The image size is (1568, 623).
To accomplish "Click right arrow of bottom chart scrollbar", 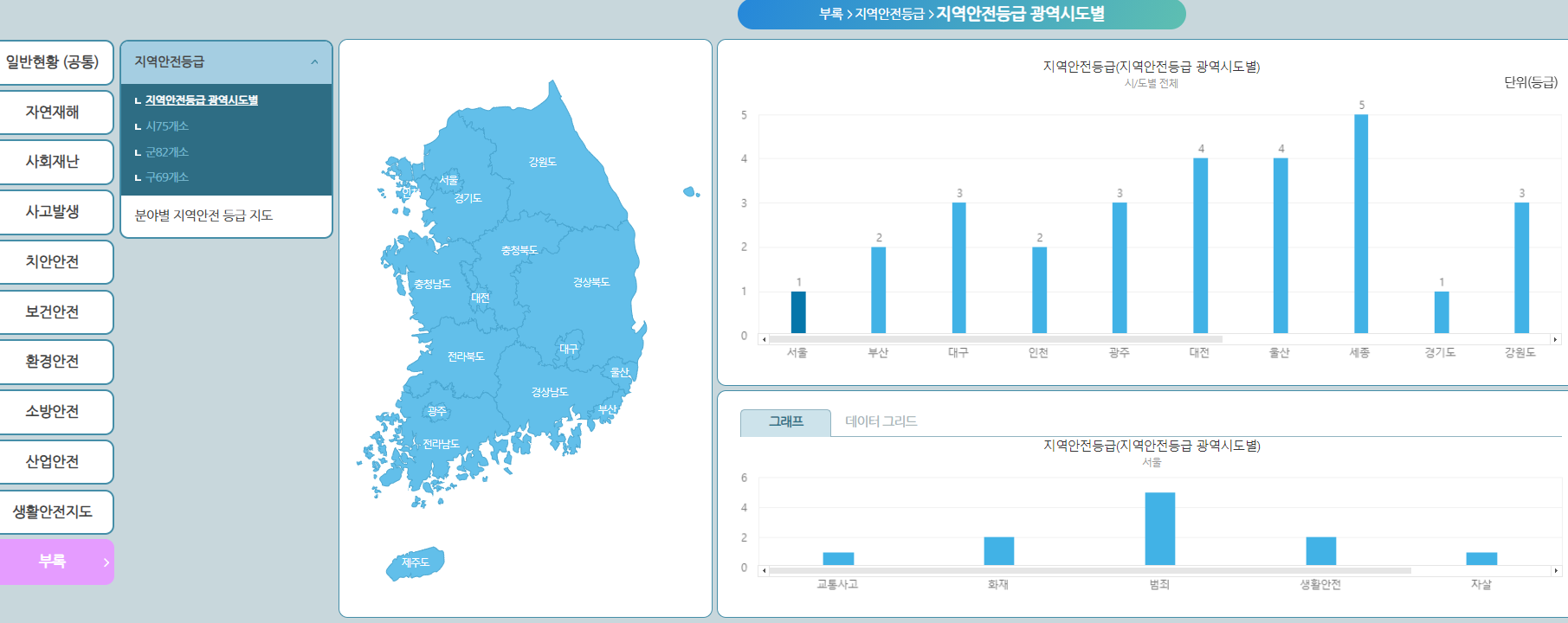I will click(1555, 570).
